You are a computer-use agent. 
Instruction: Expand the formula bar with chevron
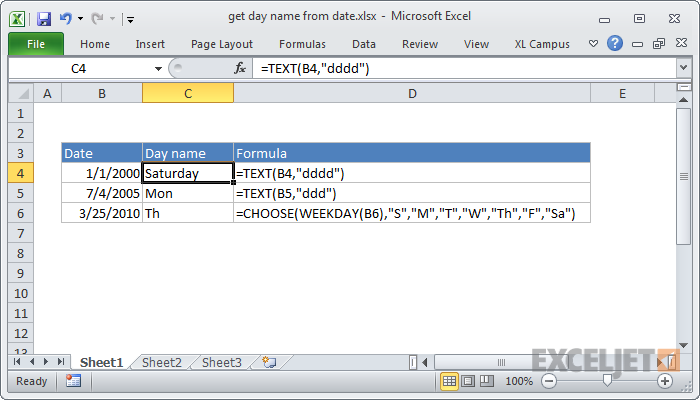(x=683, y=68)
